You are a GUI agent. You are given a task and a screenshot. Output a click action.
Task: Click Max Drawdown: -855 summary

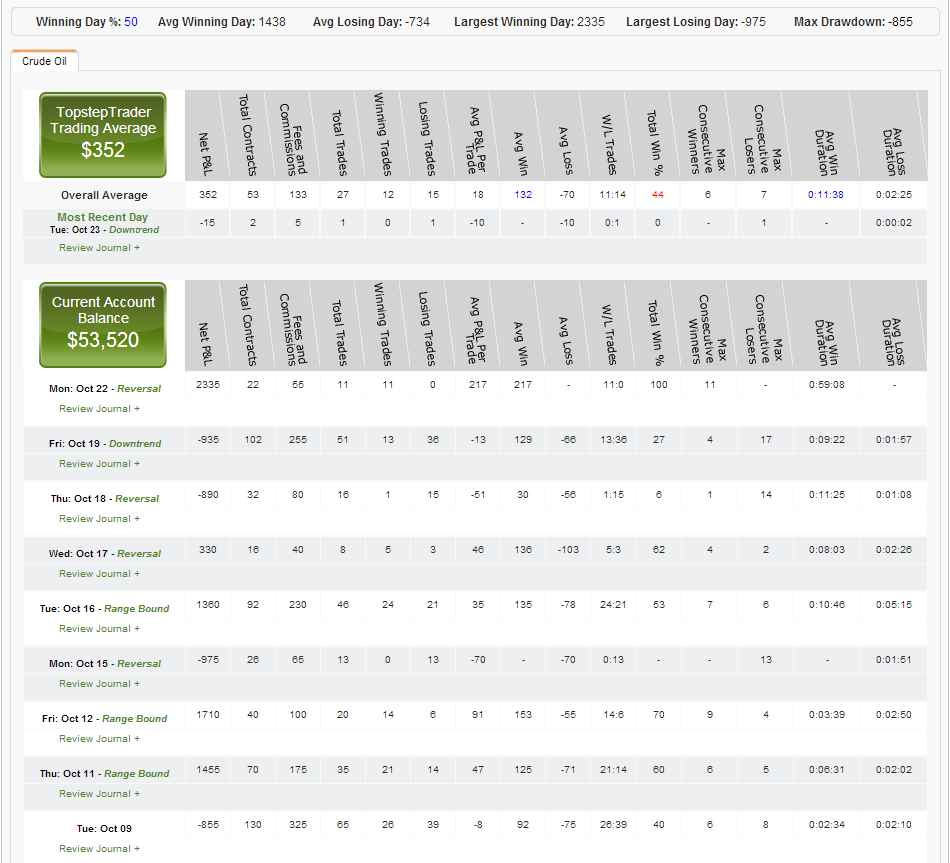(853, 22)
